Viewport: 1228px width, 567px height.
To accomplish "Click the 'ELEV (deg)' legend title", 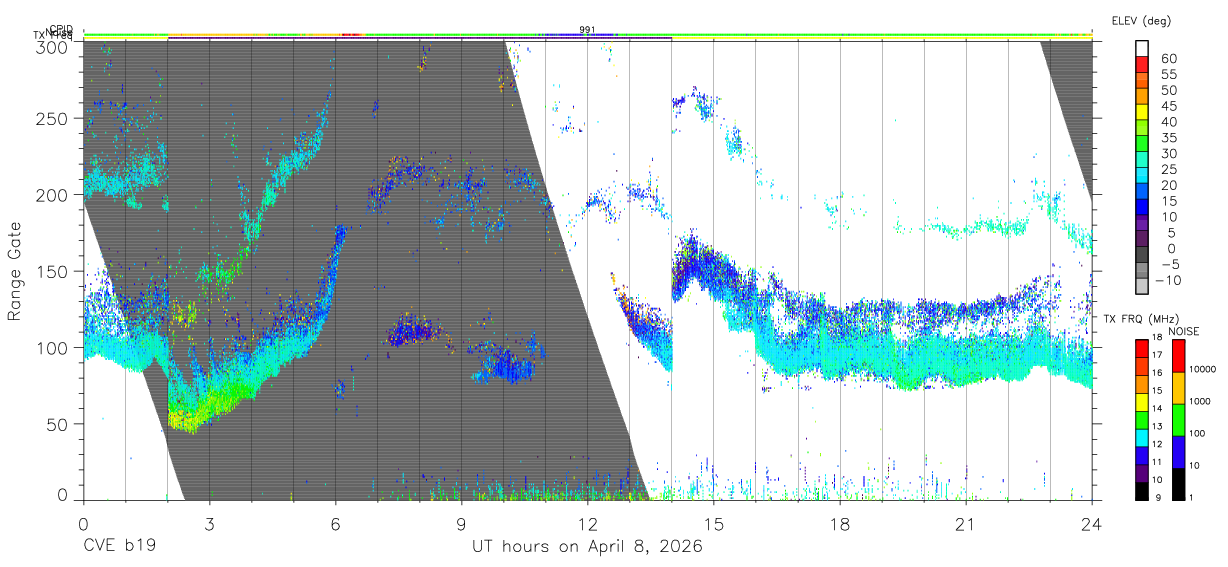I will 1141,21.
